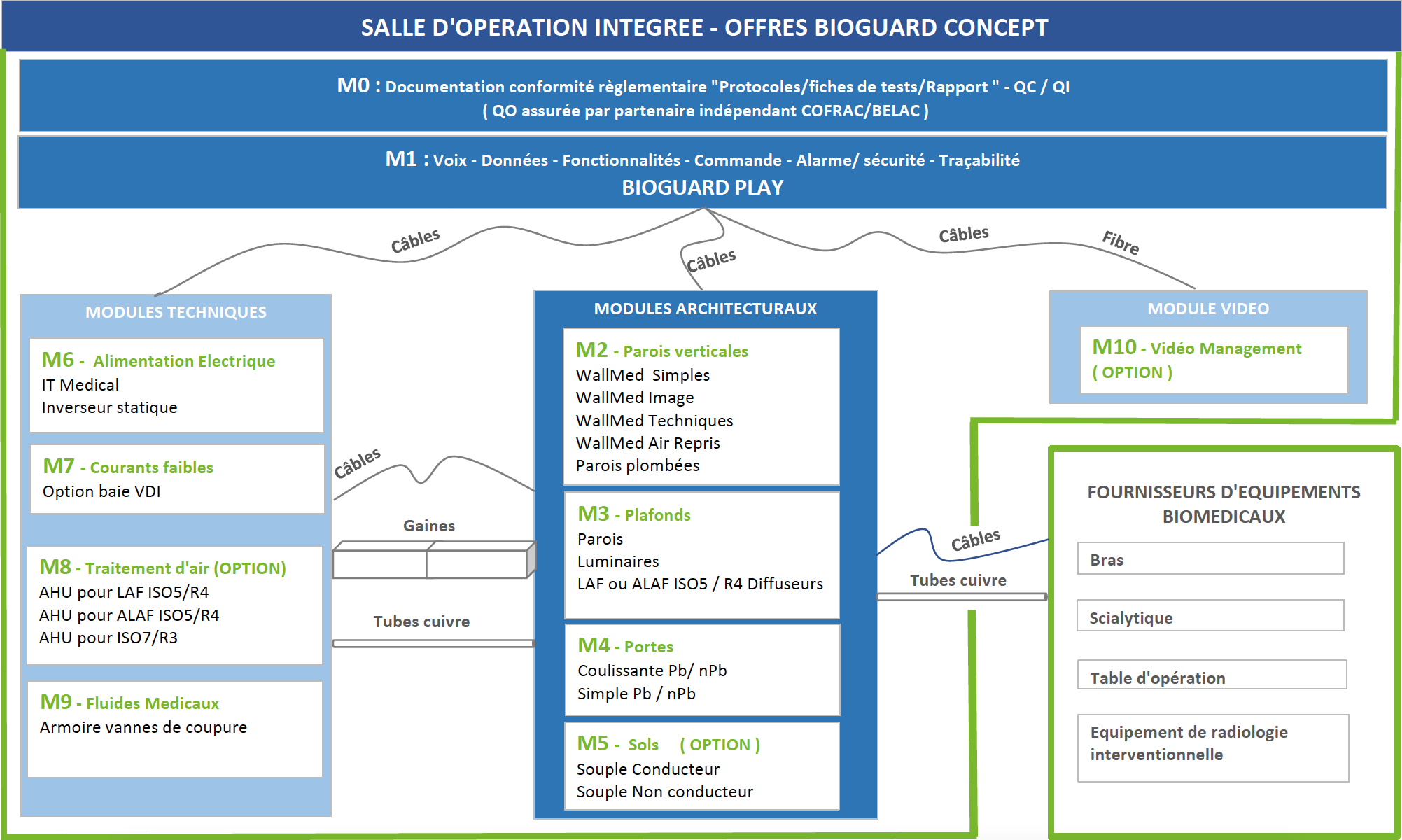Click Simple Pb / nPb line

[x=636, y=694]
